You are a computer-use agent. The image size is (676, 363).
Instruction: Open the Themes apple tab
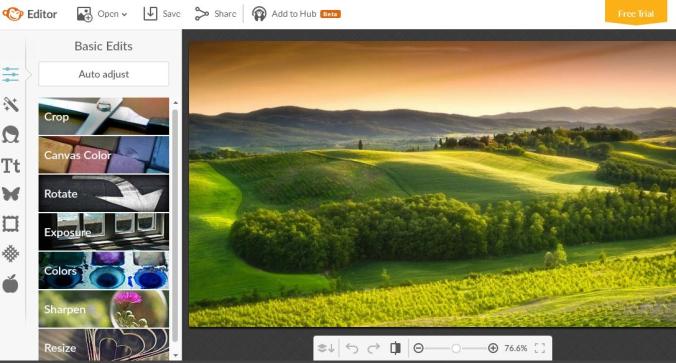(11, 284)
